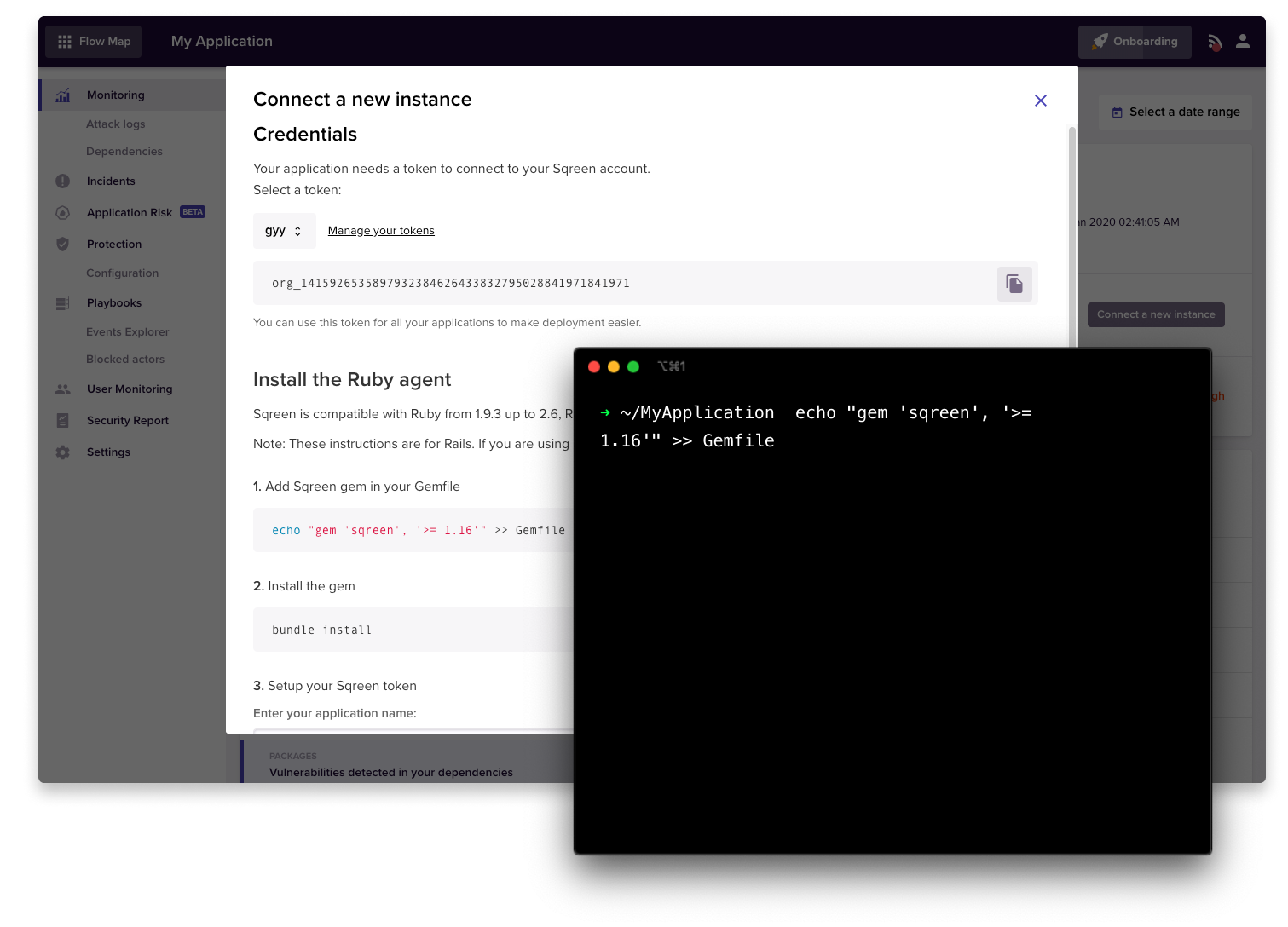Close the Connect a new instance dialog
Viewport: 1288px width, 927px height.
[1041, 101]
